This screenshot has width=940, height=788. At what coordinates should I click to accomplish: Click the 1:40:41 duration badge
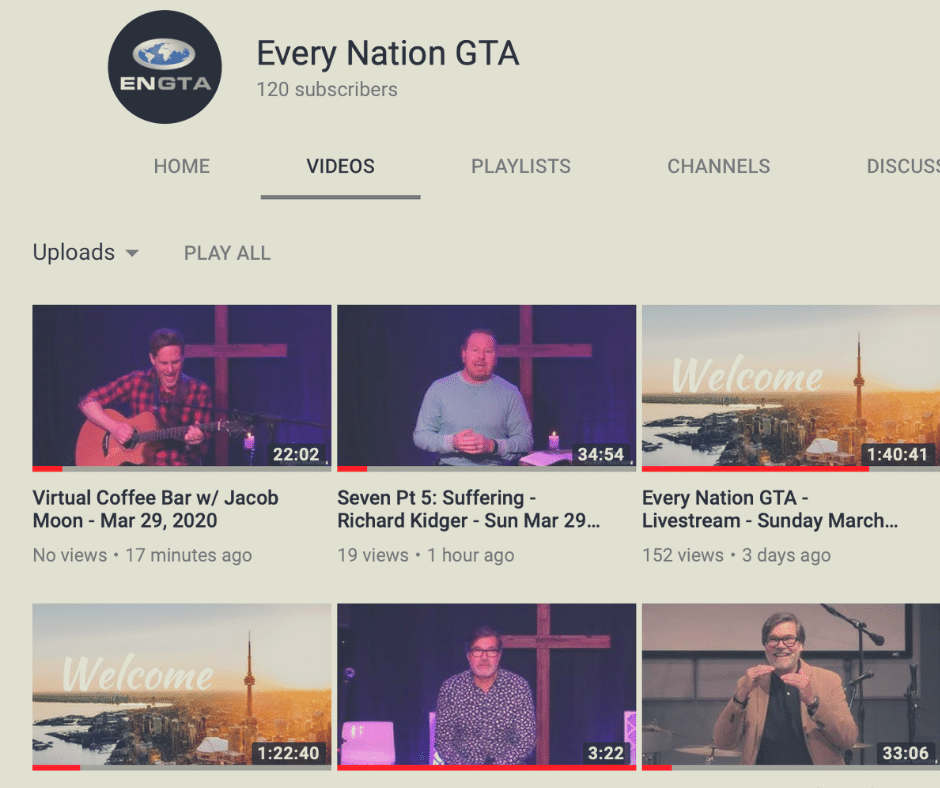897,454
